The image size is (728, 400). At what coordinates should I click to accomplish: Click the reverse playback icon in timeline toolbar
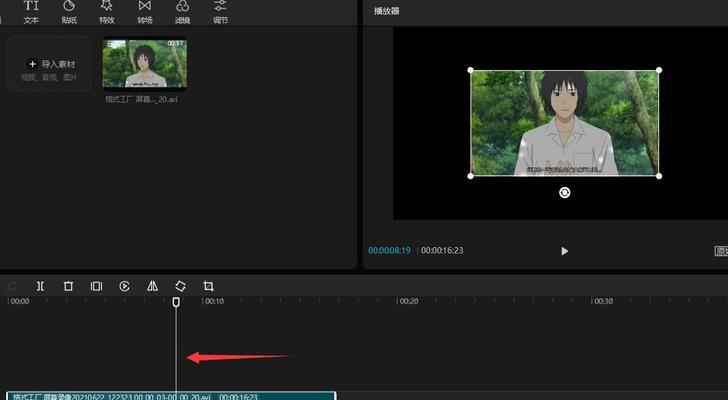(124, 286)
